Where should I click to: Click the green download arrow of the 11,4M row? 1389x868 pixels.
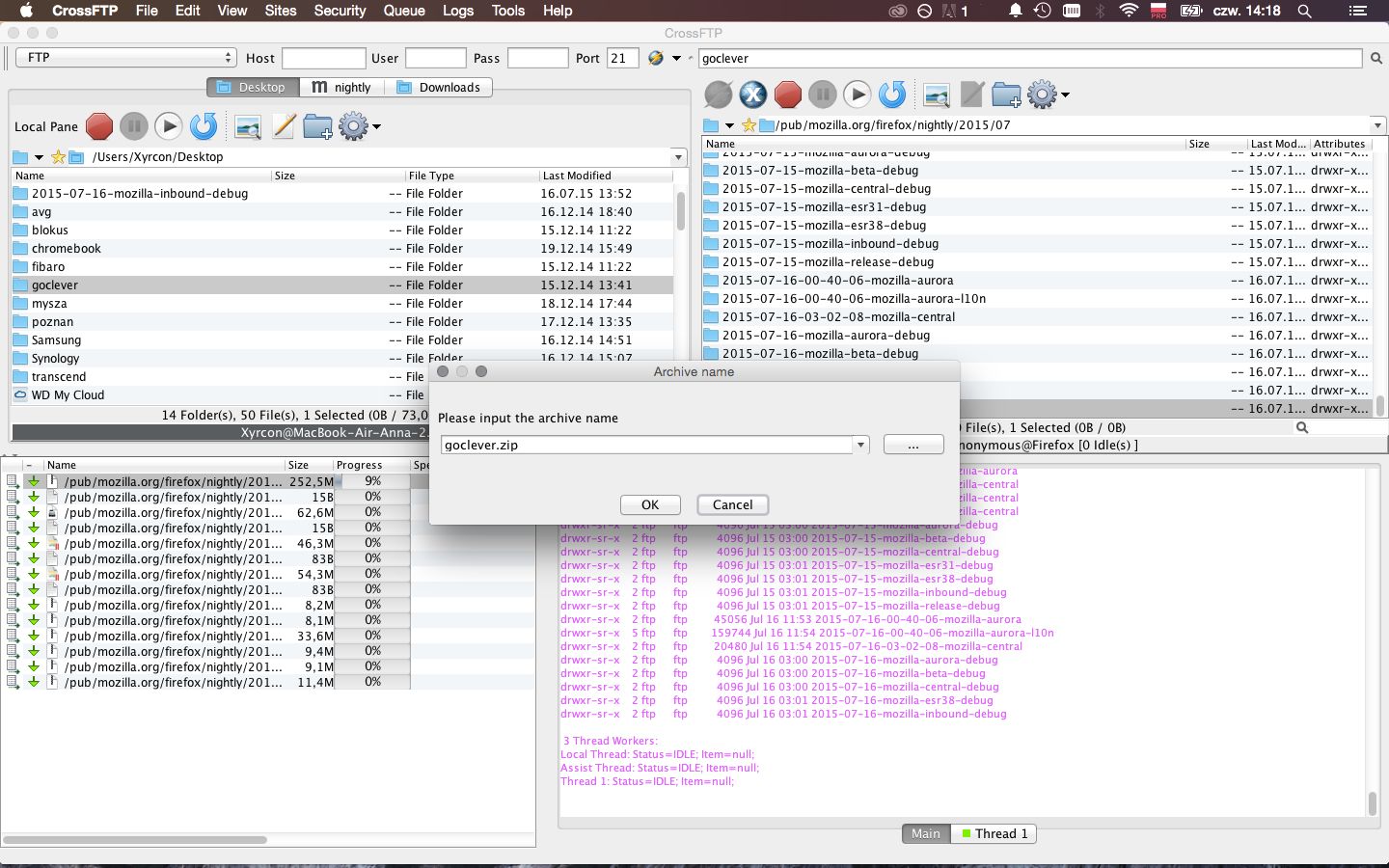(x=34, y=682)
